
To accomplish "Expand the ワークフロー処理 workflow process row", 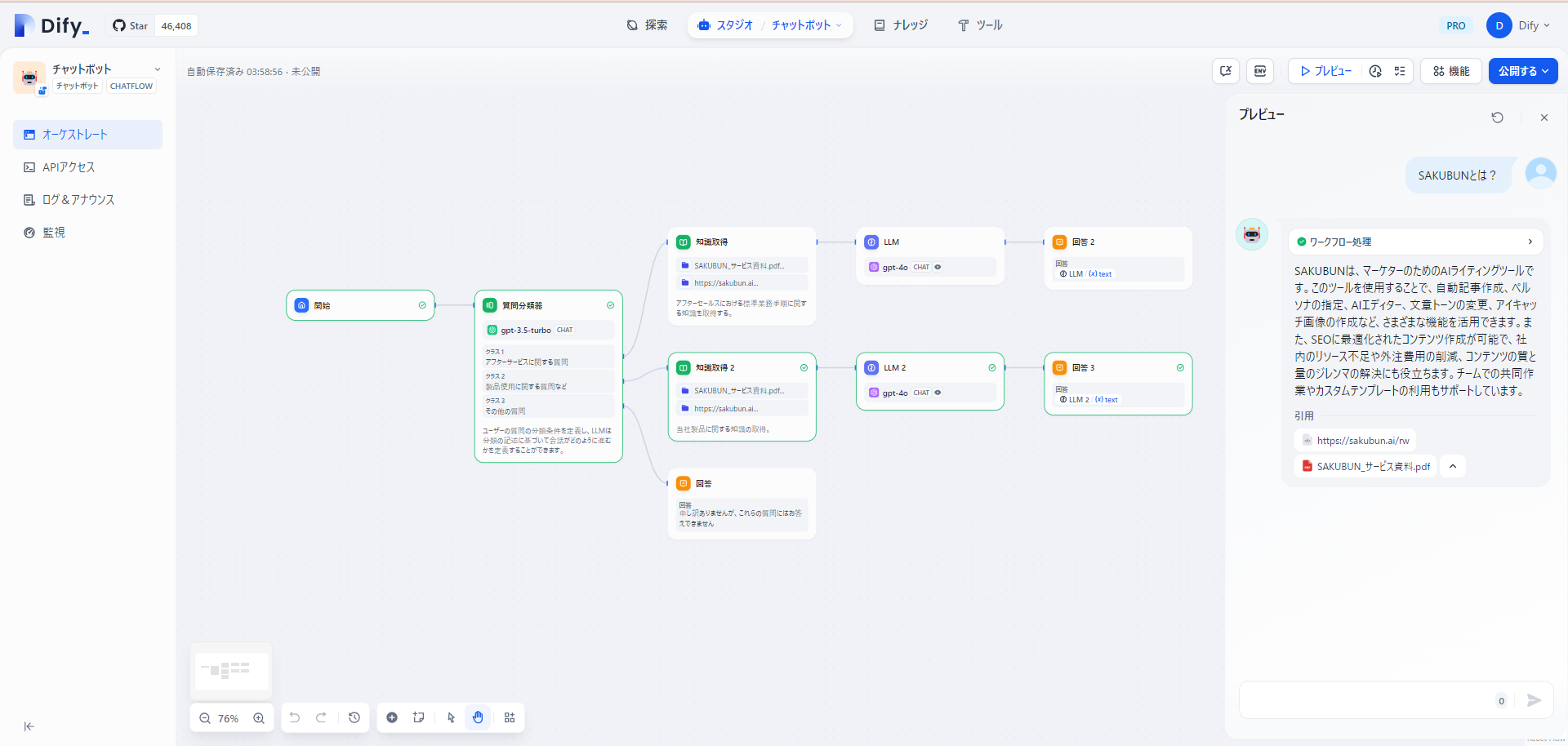I will 1415,242.
